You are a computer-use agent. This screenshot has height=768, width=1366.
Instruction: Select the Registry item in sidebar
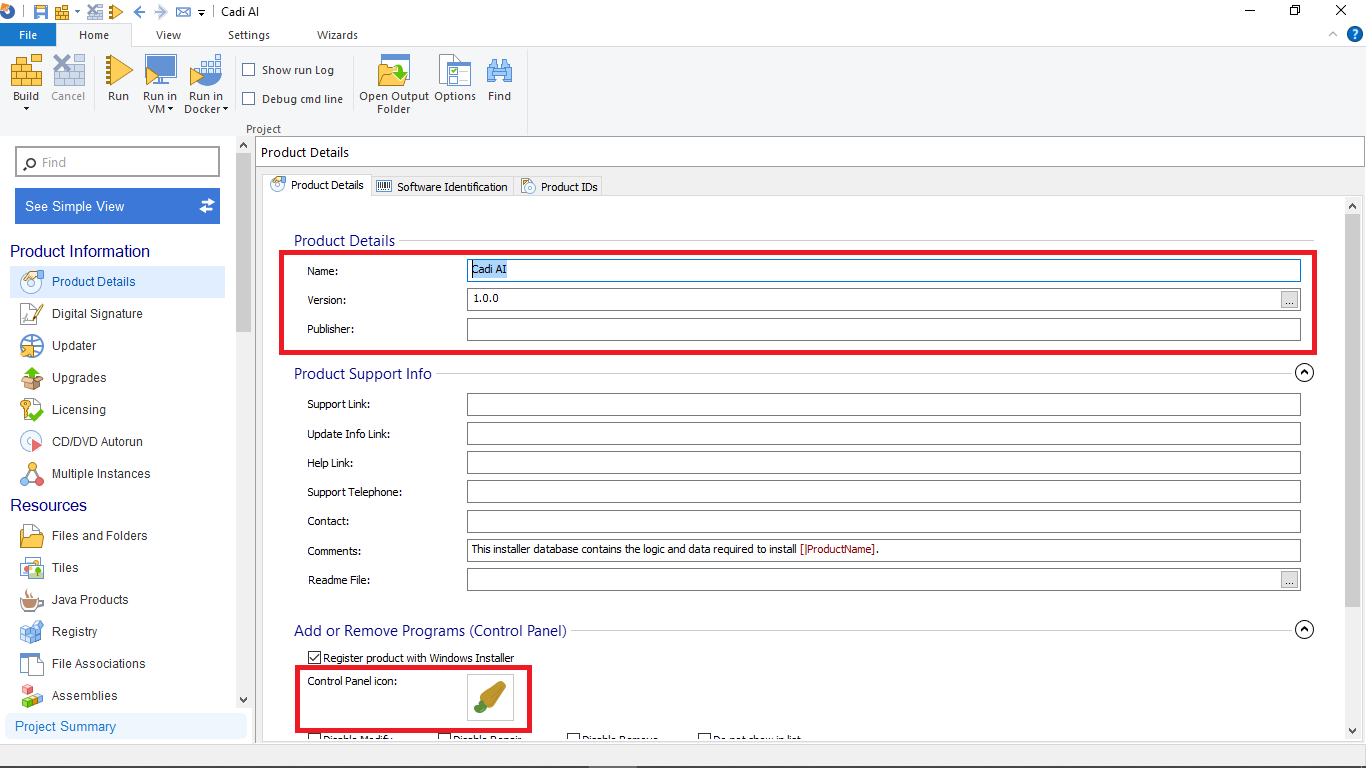pyautogui.click(x=74, y=632)
